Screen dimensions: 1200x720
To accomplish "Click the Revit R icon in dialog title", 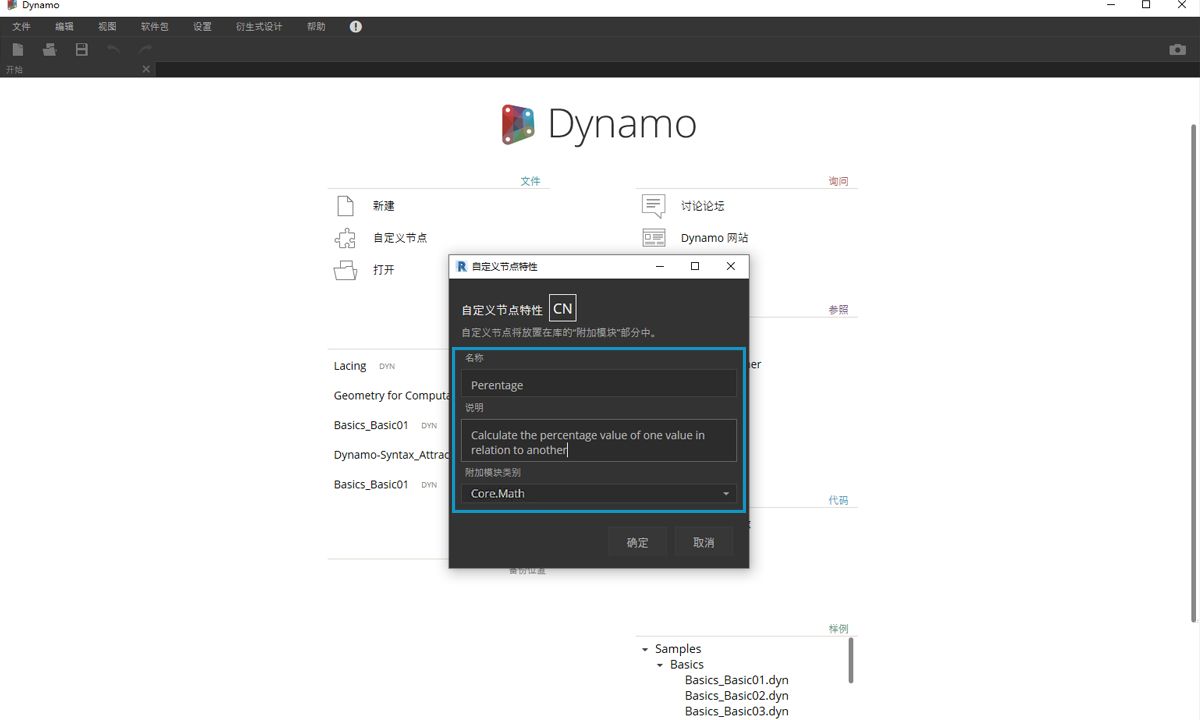I will [461, 266].
